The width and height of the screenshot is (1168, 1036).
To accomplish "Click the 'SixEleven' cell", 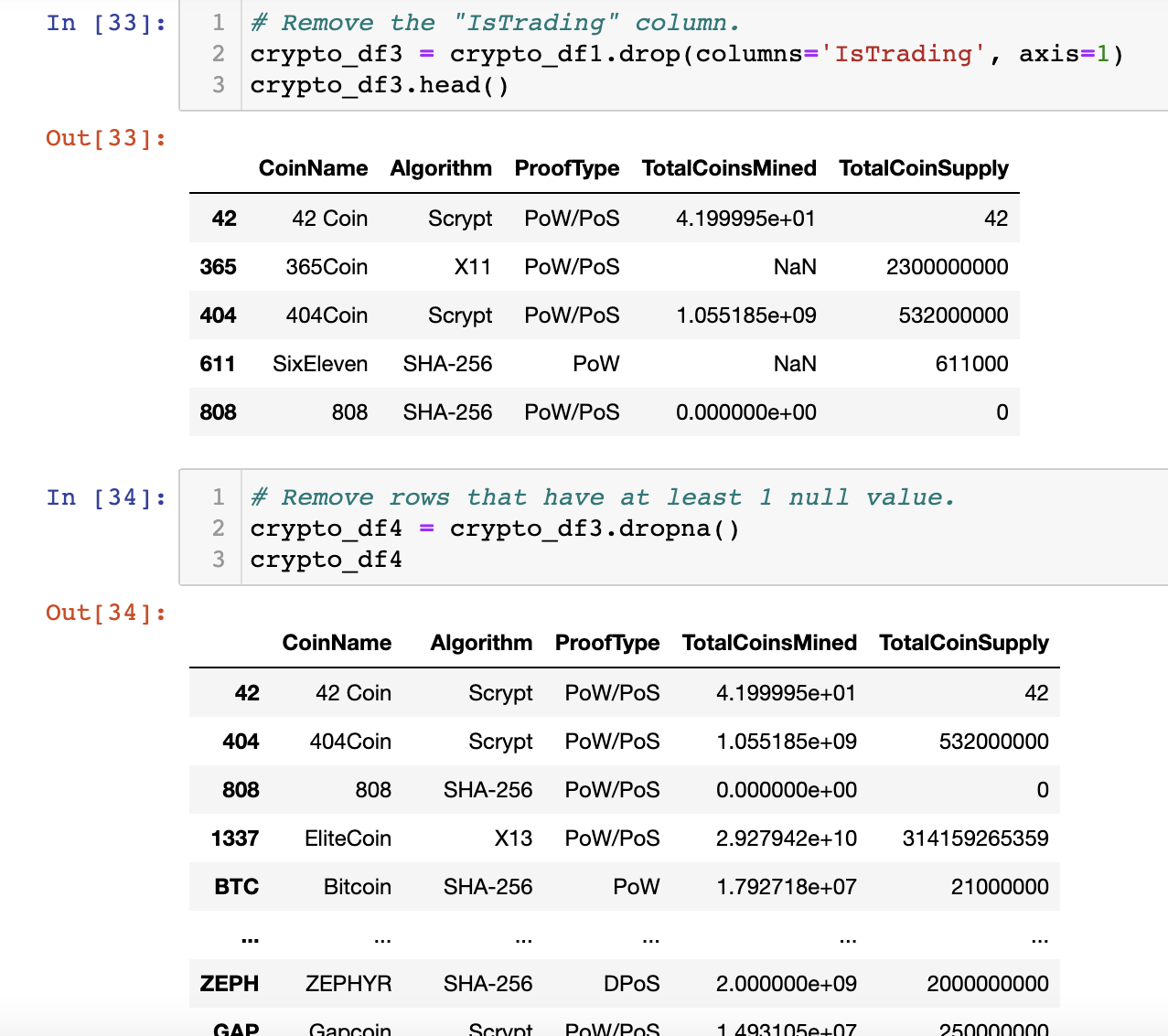I will [320, 364].
